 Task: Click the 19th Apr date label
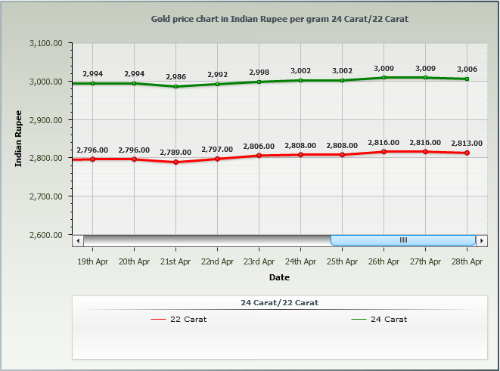click(93, 262)
